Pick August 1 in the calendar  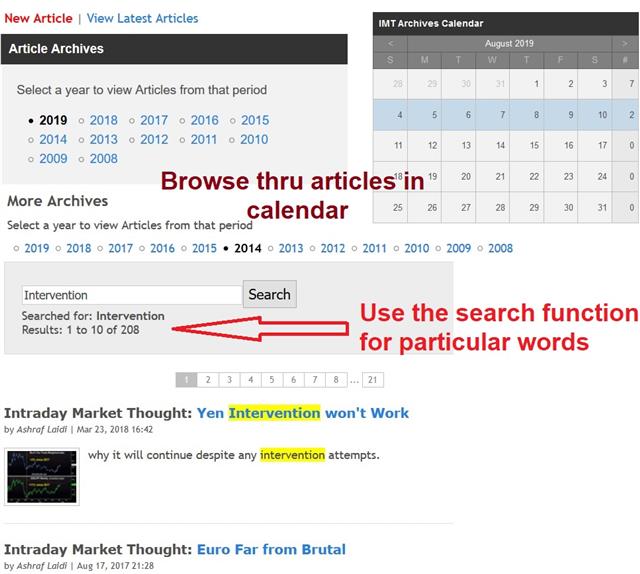(527, 84)
